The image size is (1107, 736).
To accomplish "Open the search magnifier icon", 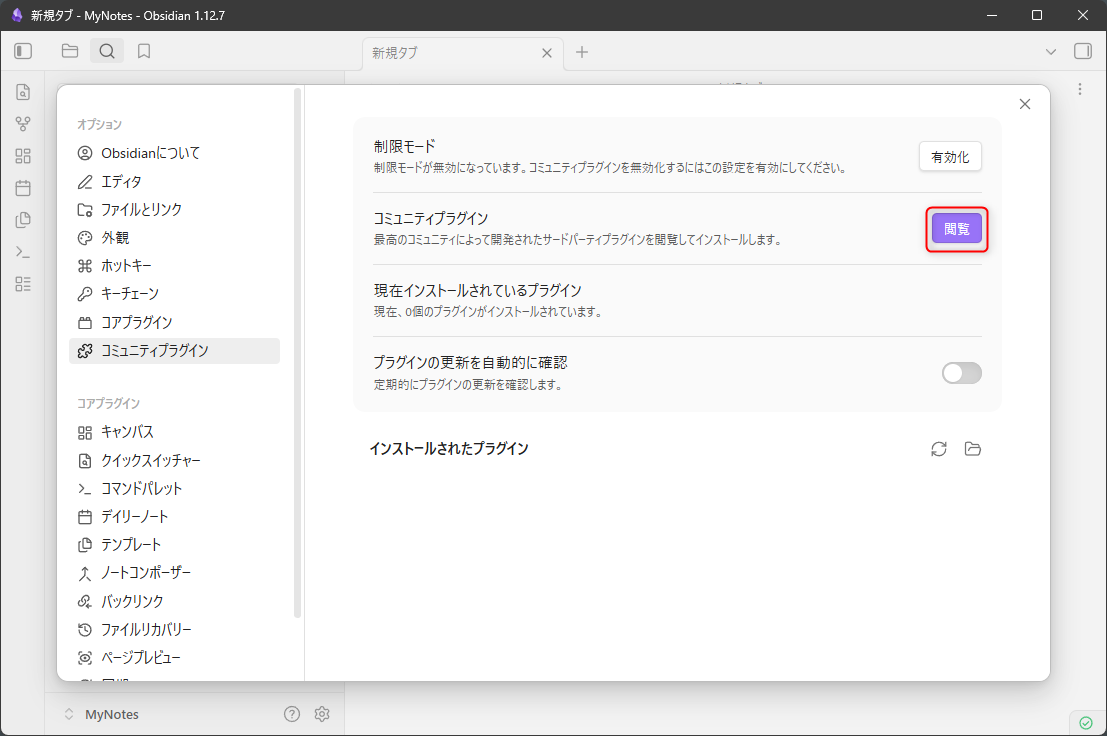I will 107,51.
